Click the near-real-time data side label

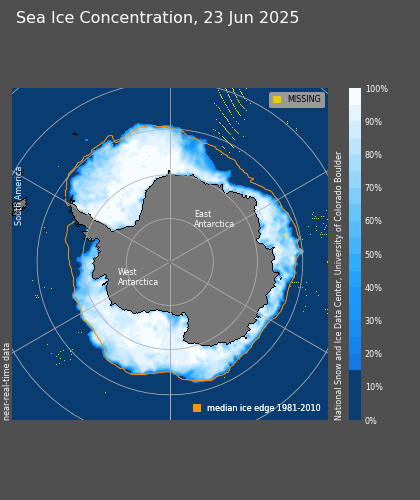pyautogui.click(x=6, y=382)
